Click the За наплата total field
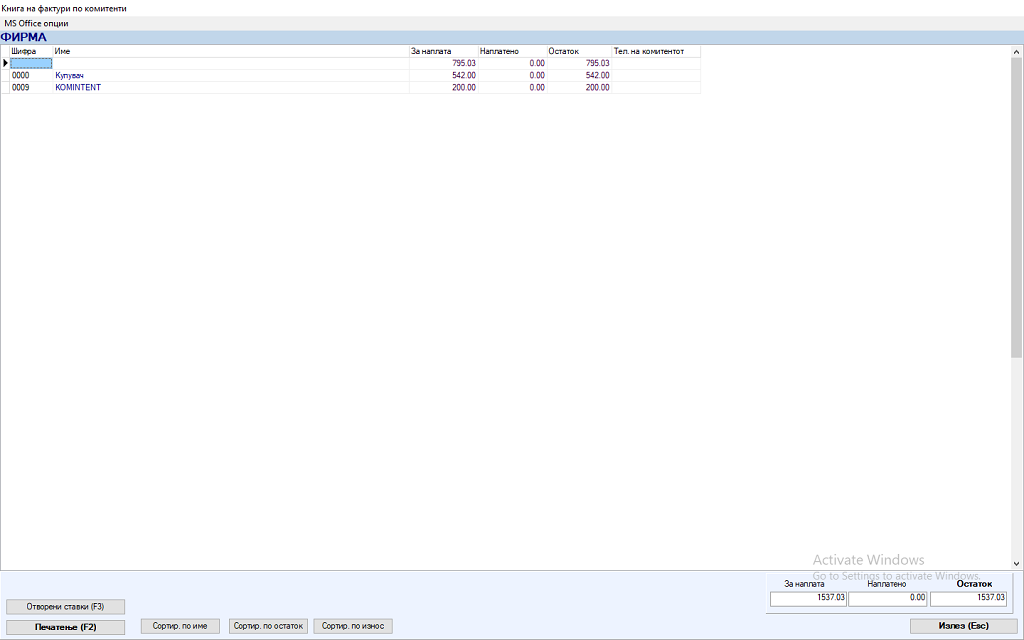Screen dimensions: 1024x640 808,598
